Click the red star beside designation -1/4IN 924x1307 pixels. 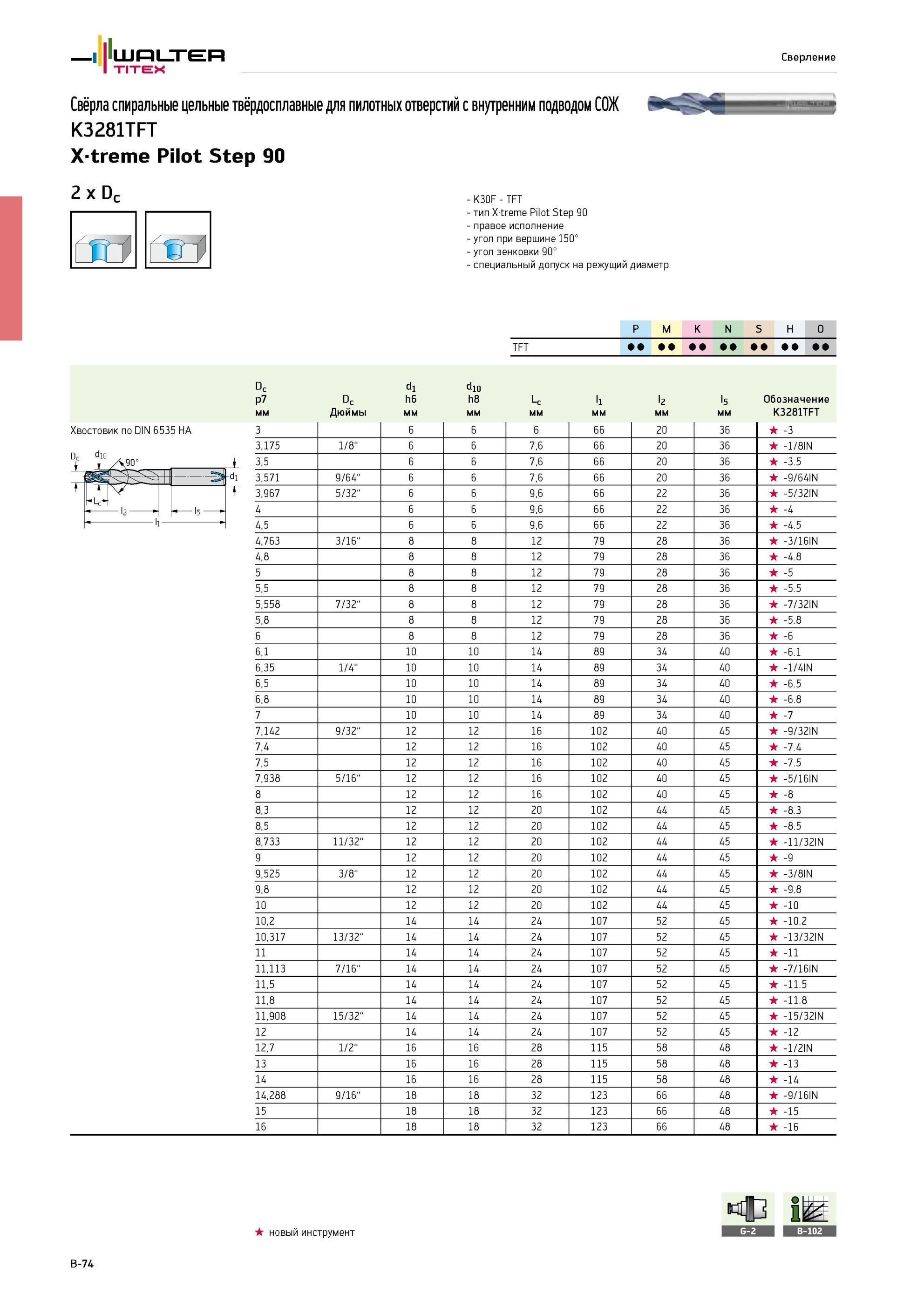[773, 668]
